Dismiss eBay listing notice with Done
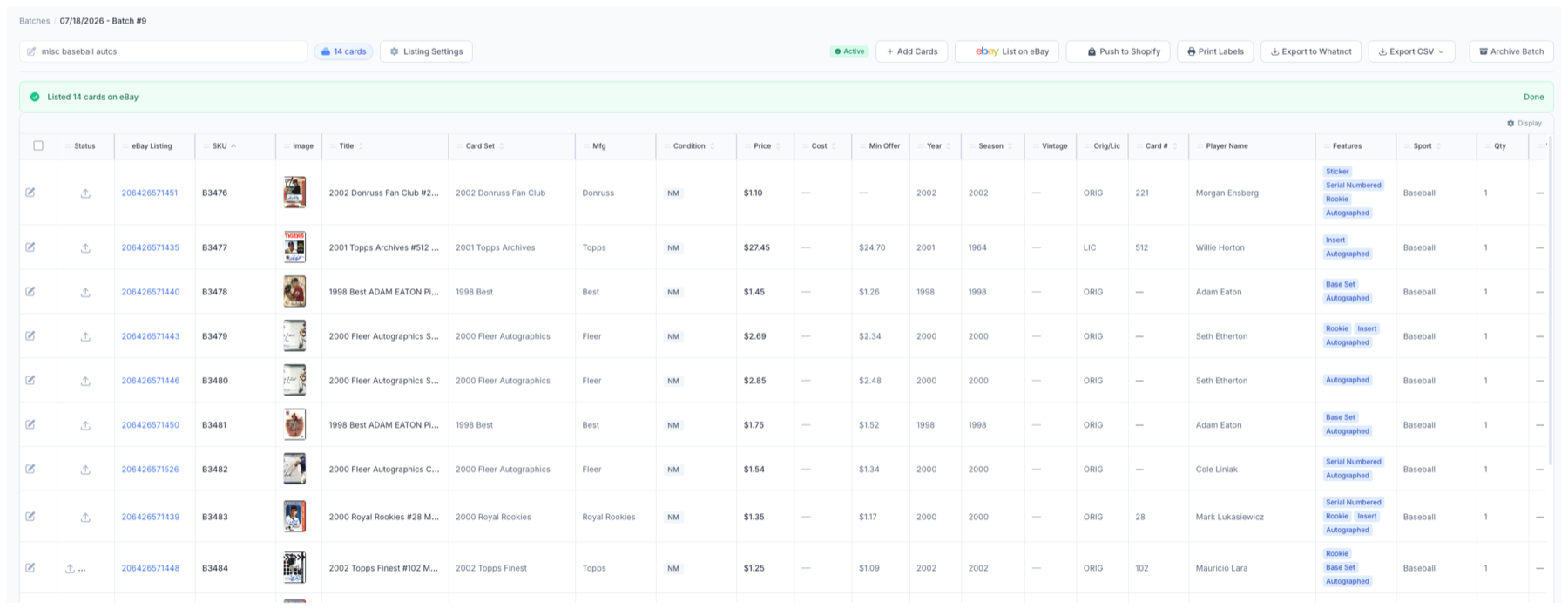The height and width of the screenshot is (609, 1568). 1533,97
